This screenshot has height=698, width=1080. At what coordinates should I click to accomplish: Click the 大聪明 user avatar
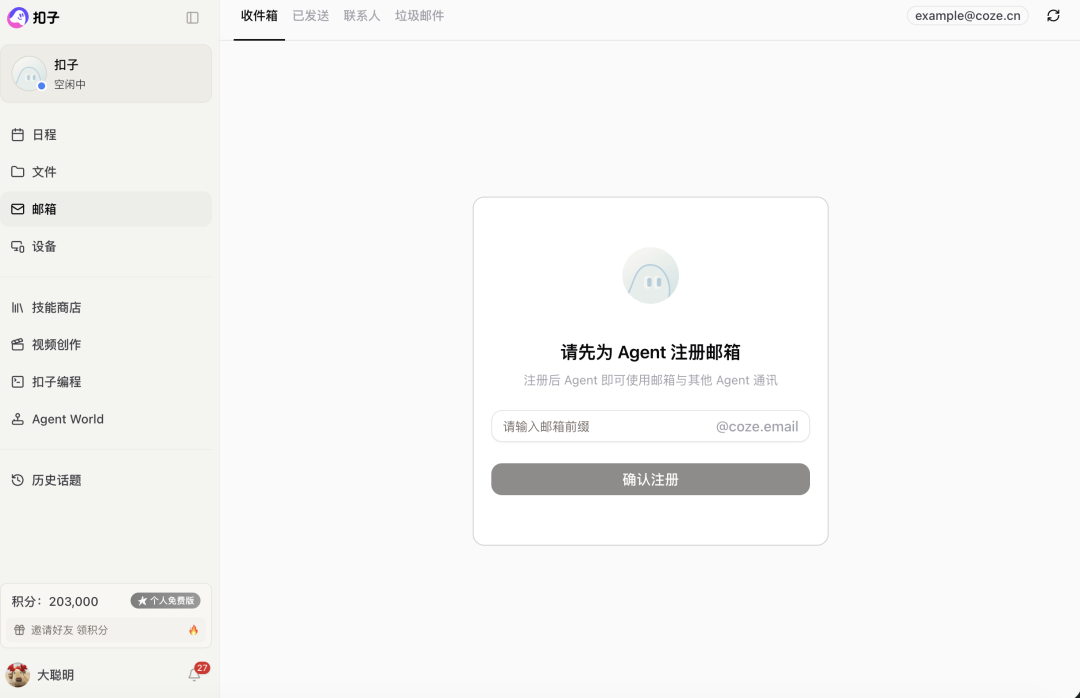pos(18,675)
